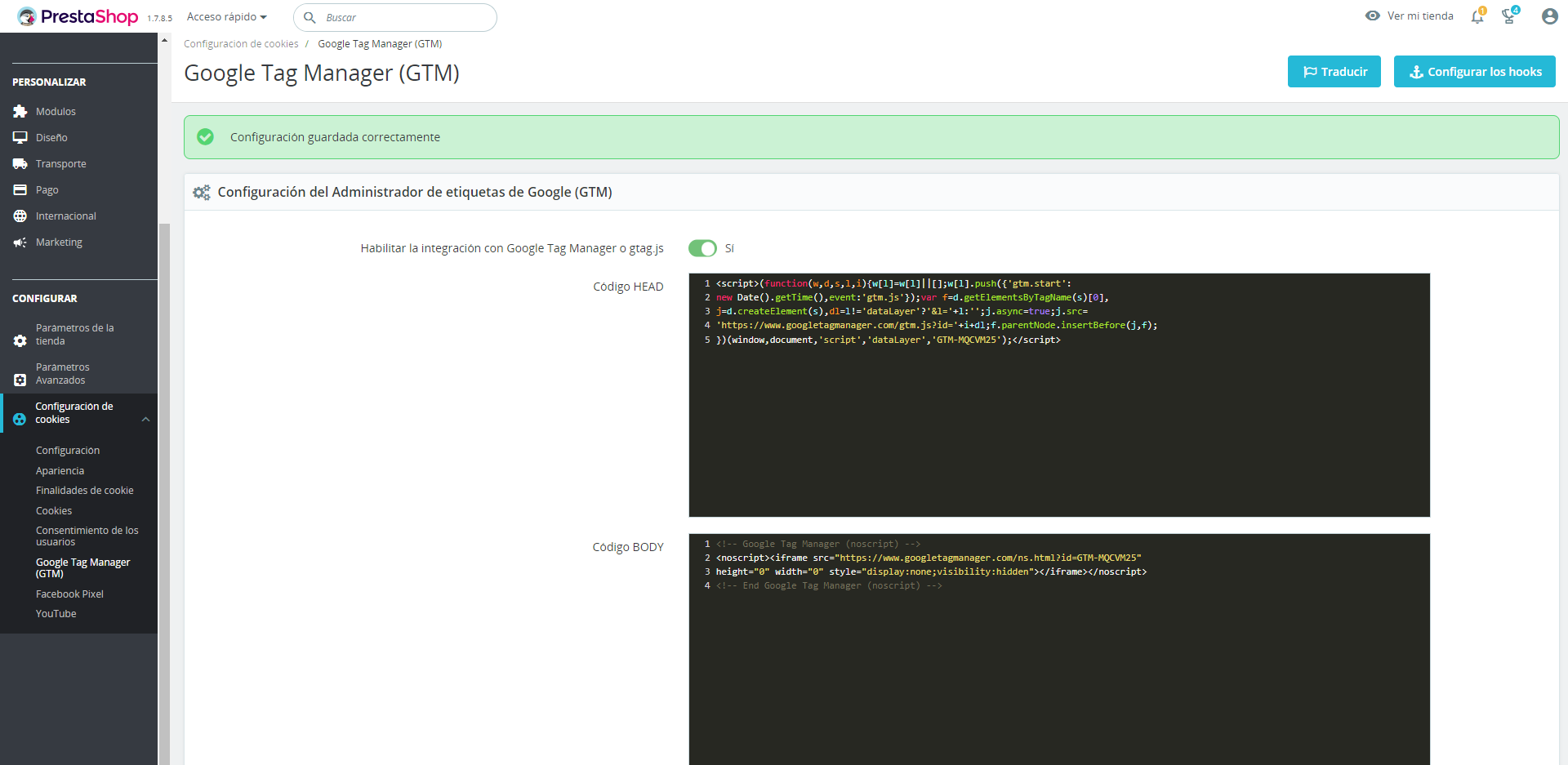Image resolution: width=1568 pixels, height=765 pixels.
Task: Select Finalidades de cookie menu item
Action: pos(84,491)
